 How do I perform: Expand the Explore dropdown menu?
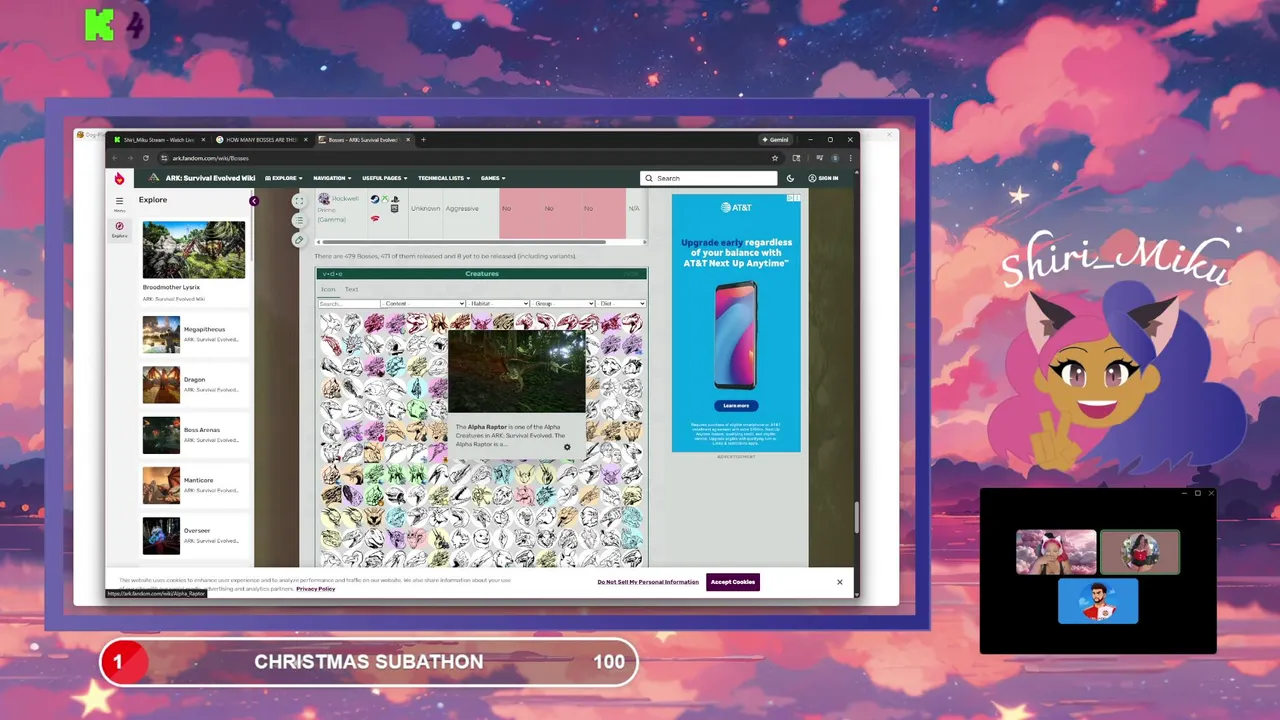click(284, 178)
